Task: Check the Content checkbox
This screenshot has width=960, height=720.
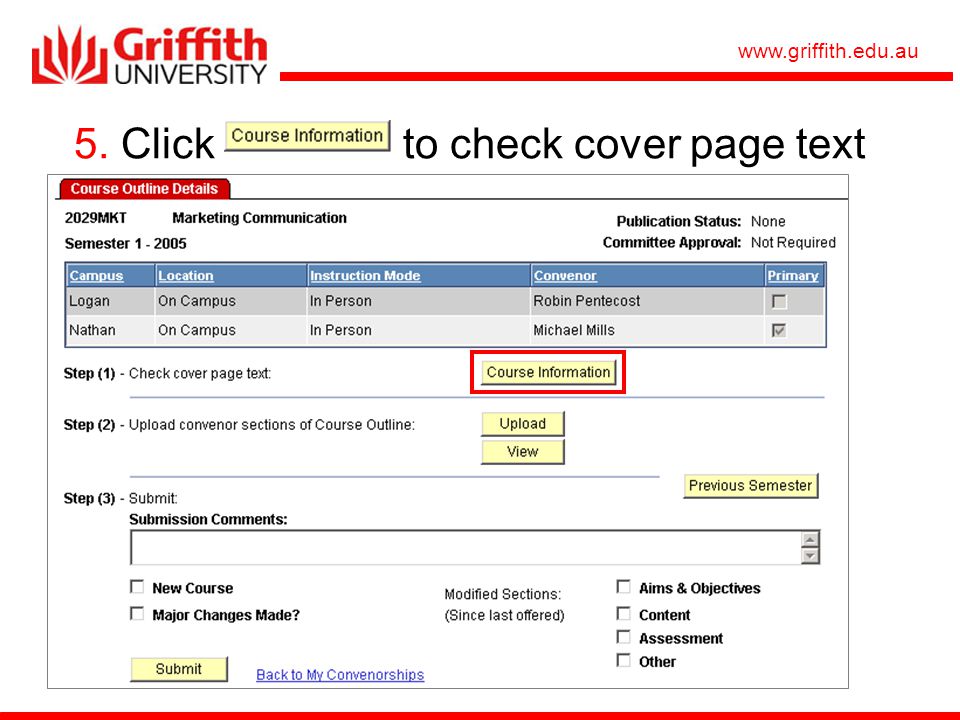Action: tap(623, 613)
